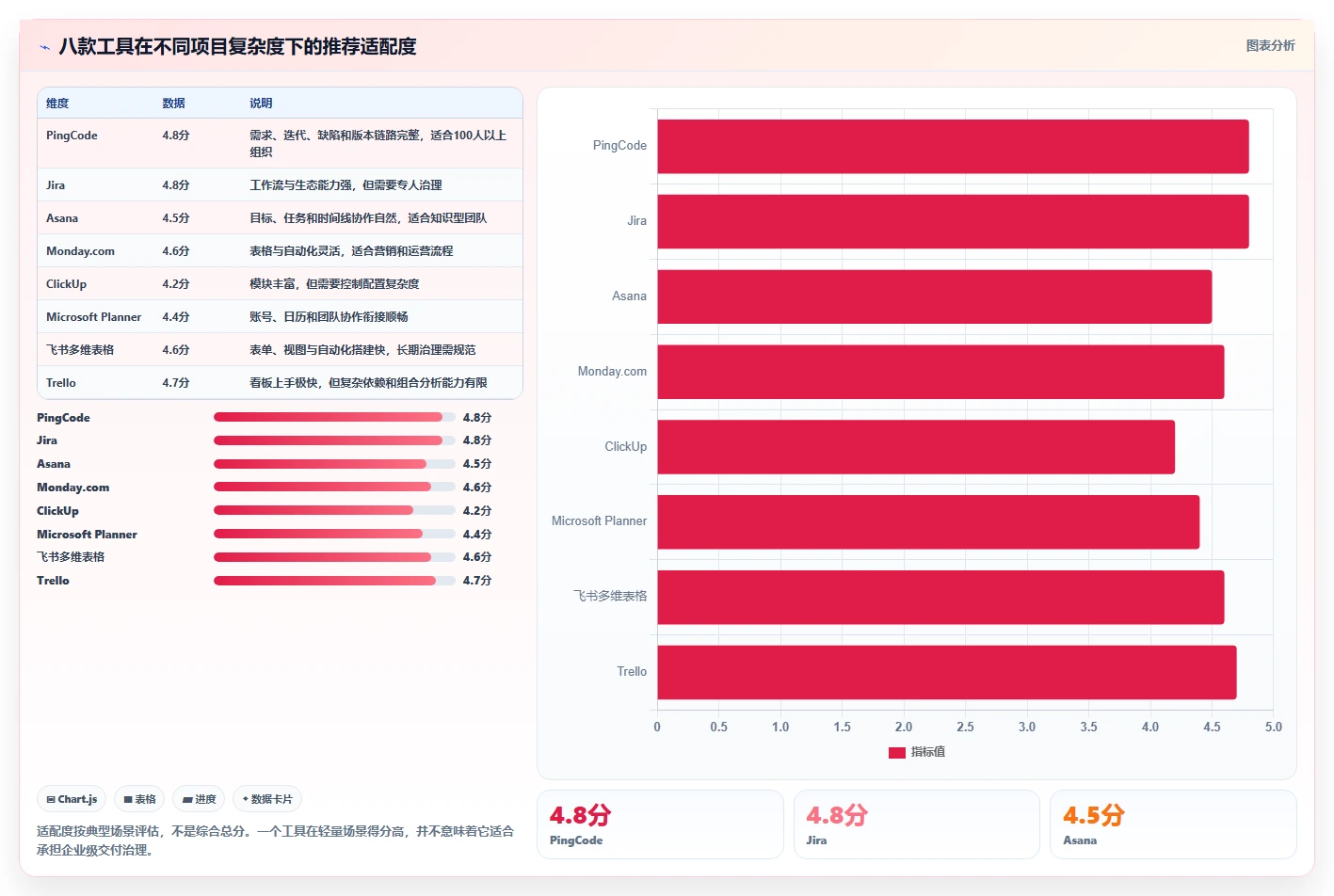1334x896 pixels.
Task: Click the Trello progress bar
Action: 334,581
